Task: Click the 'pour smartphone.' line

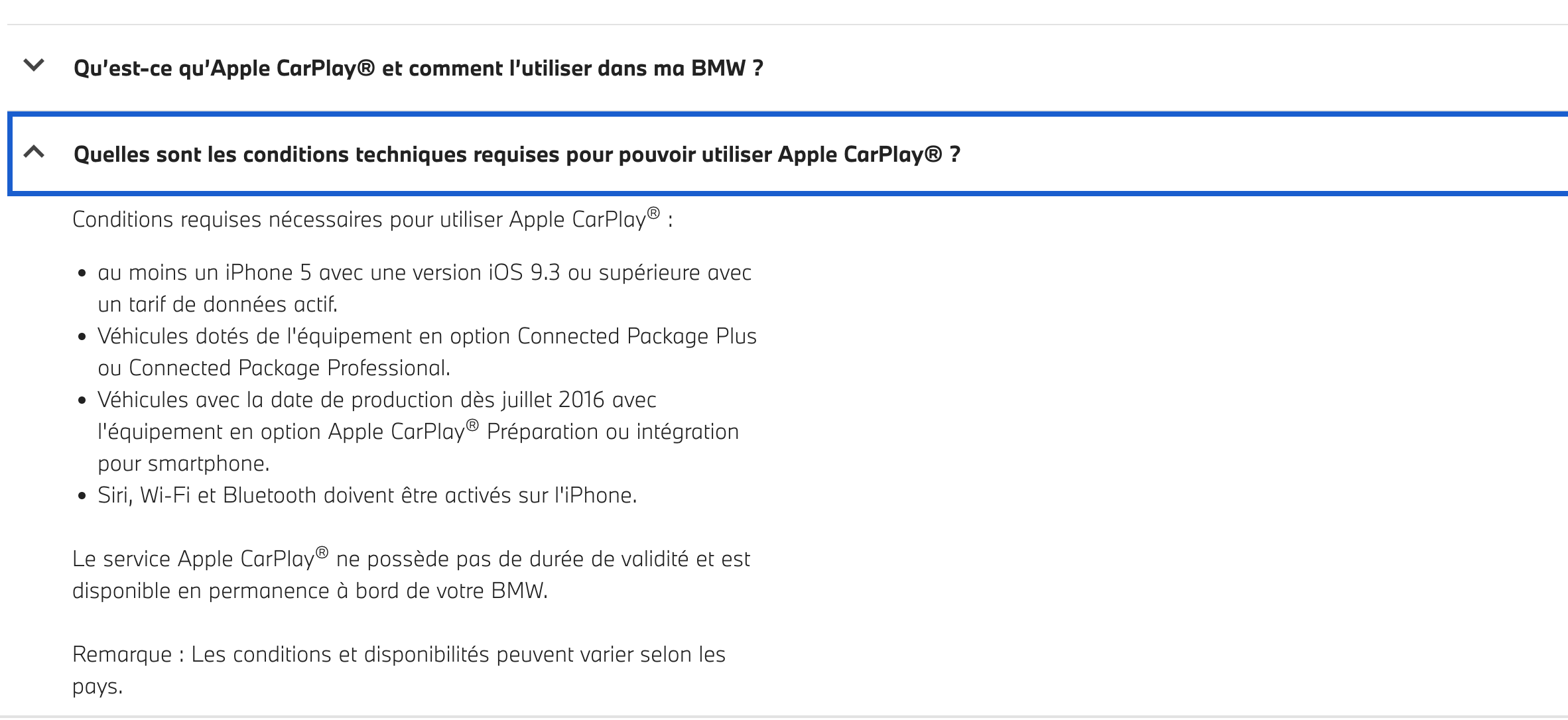Action: pos(184,463)
